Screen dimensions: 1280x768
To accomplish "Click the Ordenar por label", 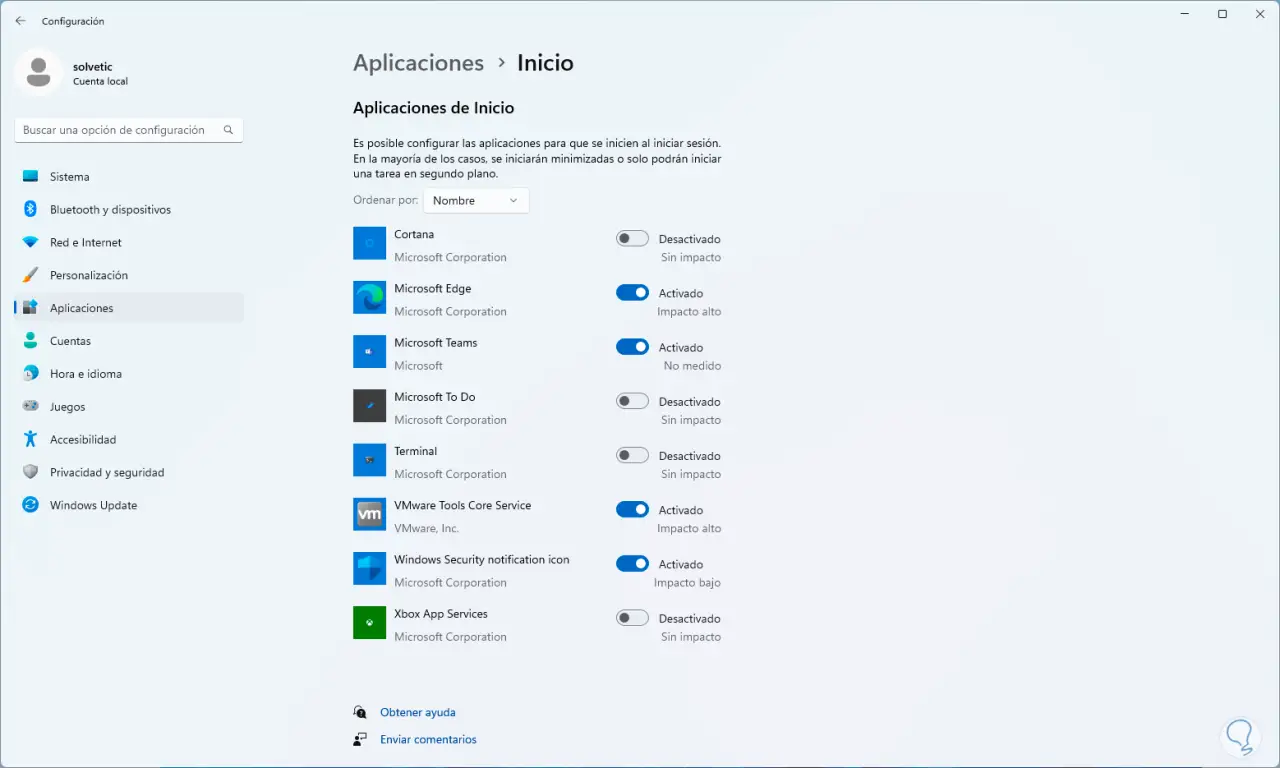I will point(385,200).
